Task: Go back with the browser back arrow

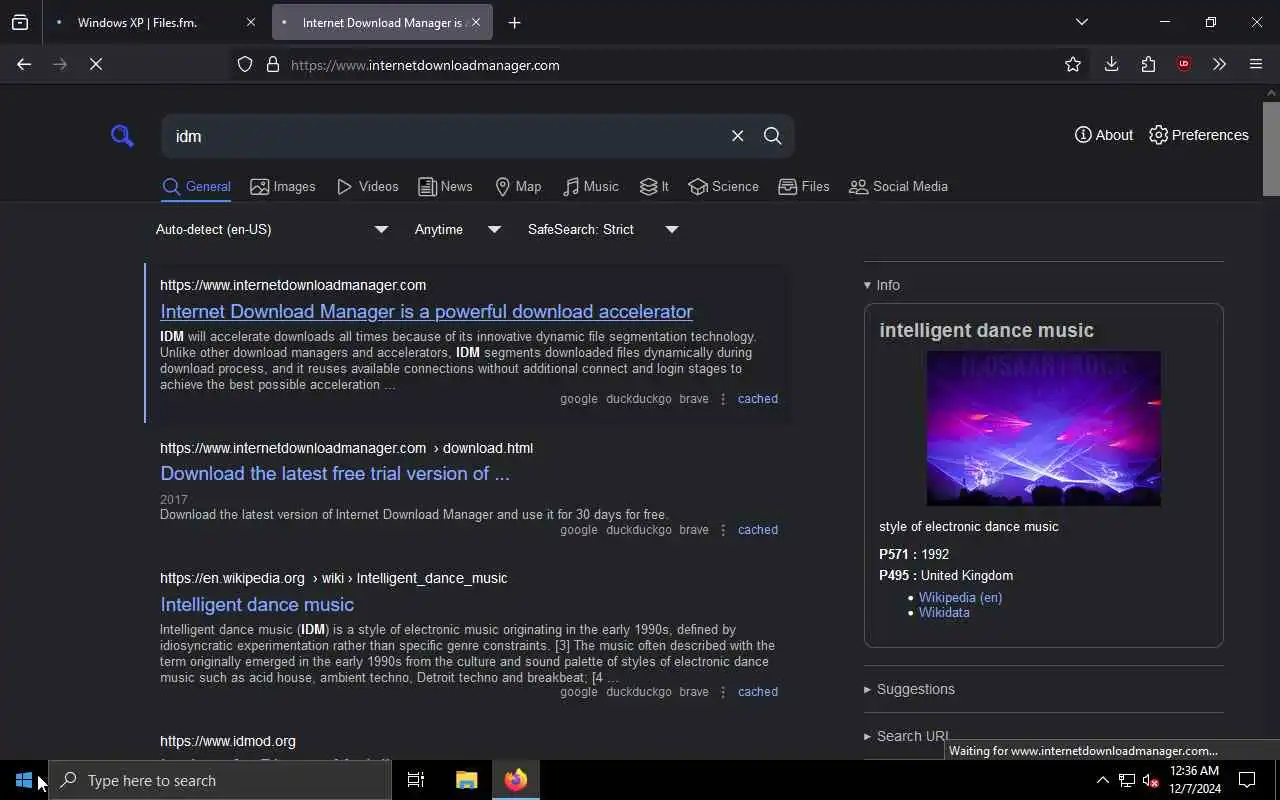Action: [x=24, y=64]
